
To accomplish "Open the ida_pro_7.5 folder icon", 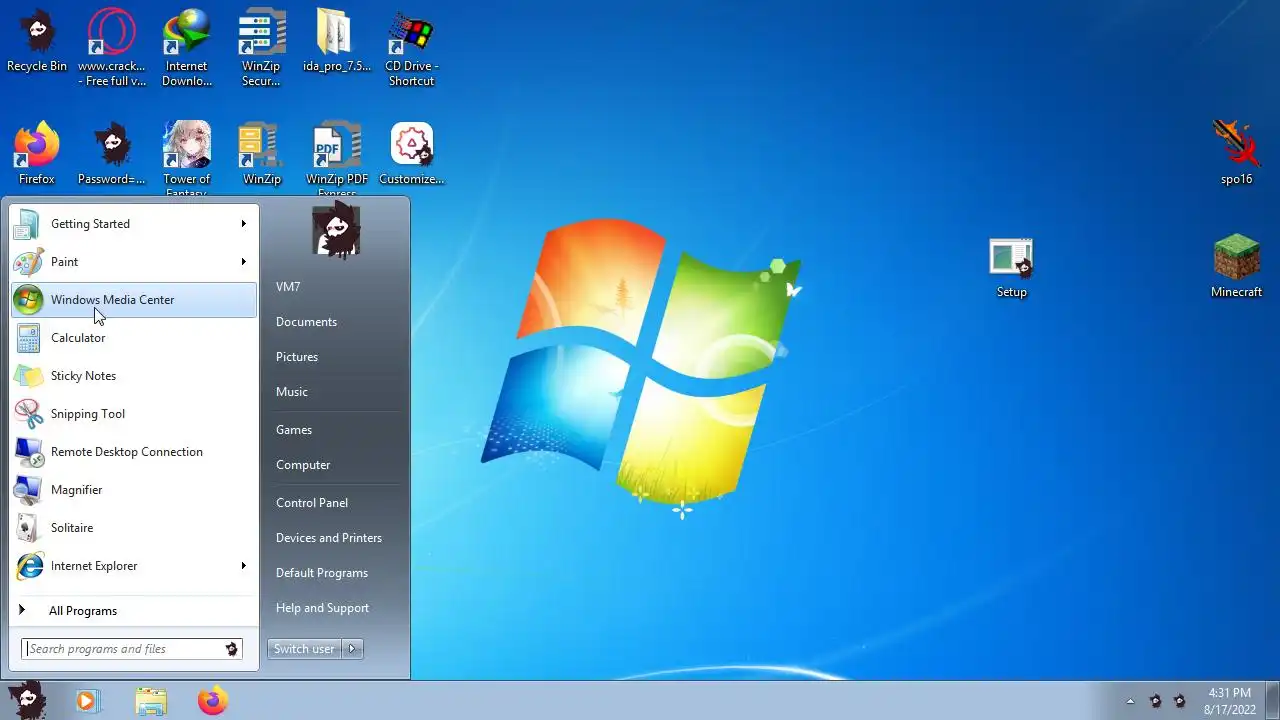I will pos(337,42).
